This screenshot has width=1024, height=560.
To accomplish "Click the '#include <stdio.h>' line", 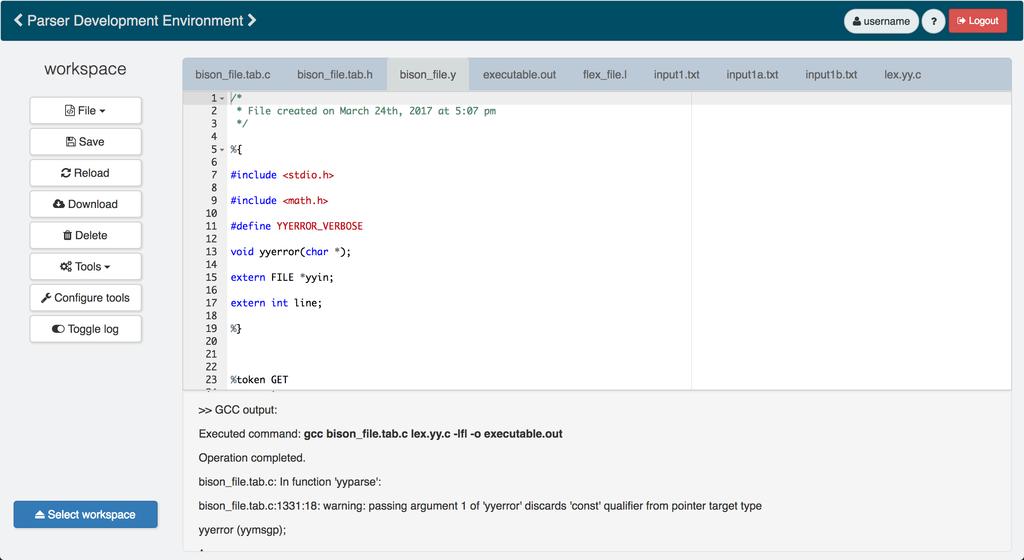I will click(282, 175).
